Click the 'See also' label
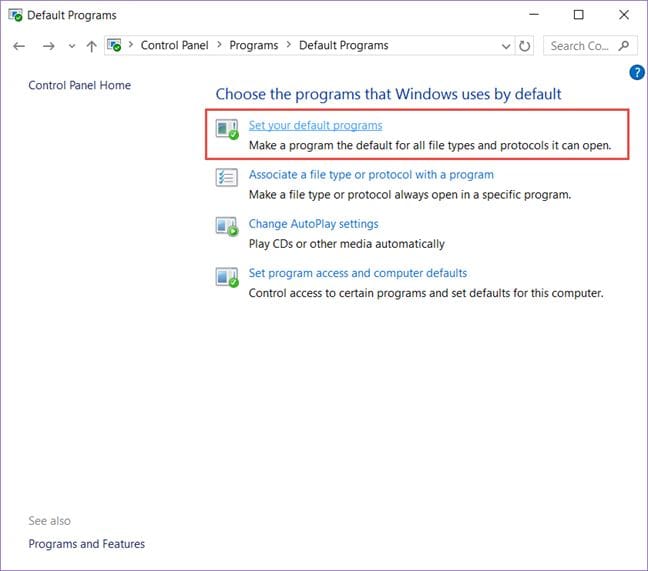This screenshot has height=571, width=648. [50, 521]
